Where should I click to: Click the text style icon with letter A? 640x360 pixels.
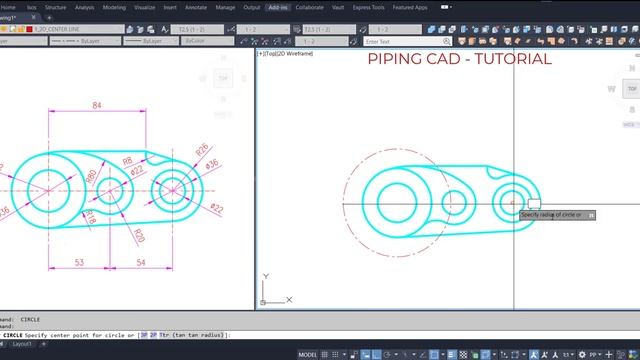point(164,29)
